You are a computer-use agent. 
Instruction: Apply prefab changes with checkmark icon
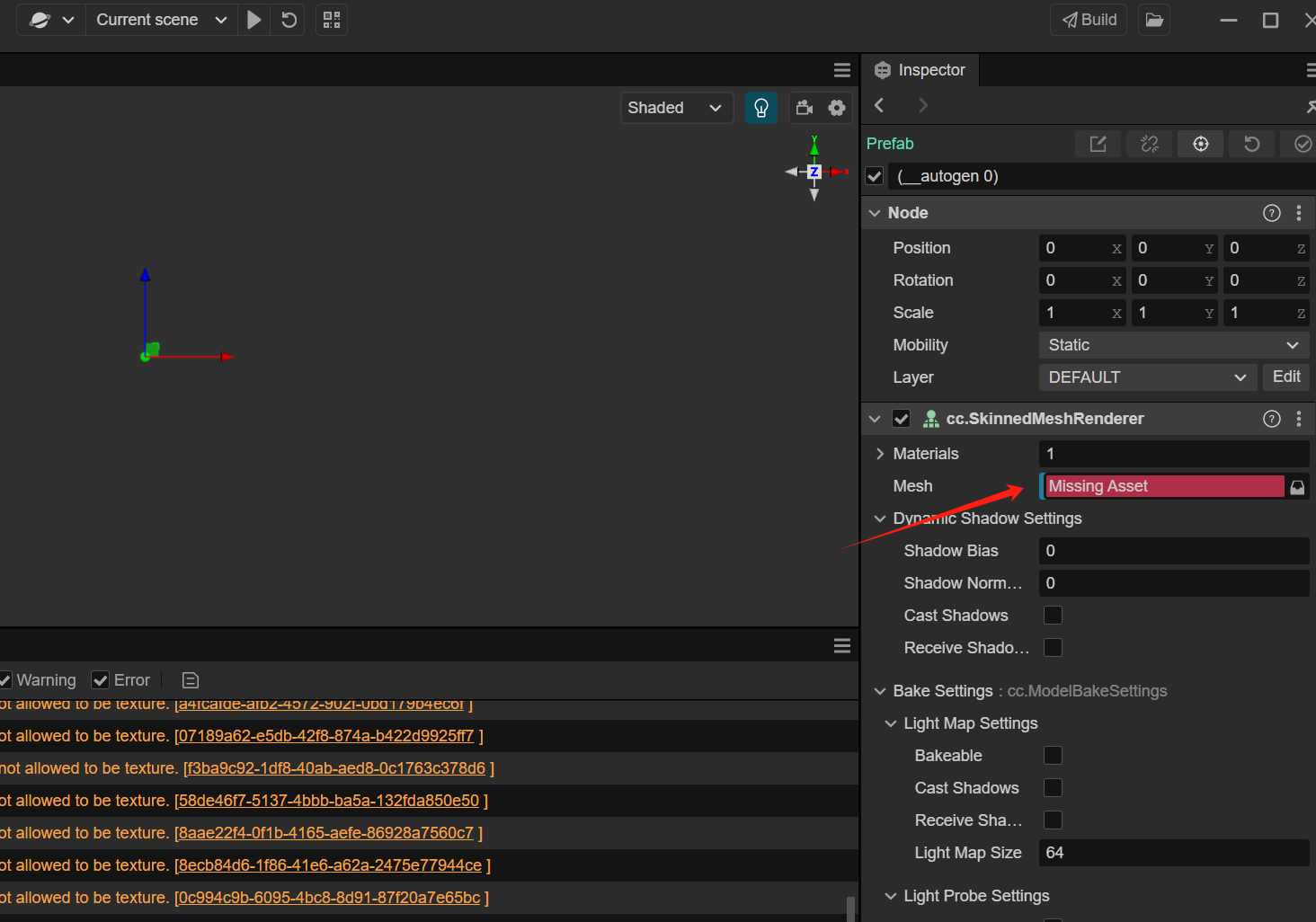1302,144
